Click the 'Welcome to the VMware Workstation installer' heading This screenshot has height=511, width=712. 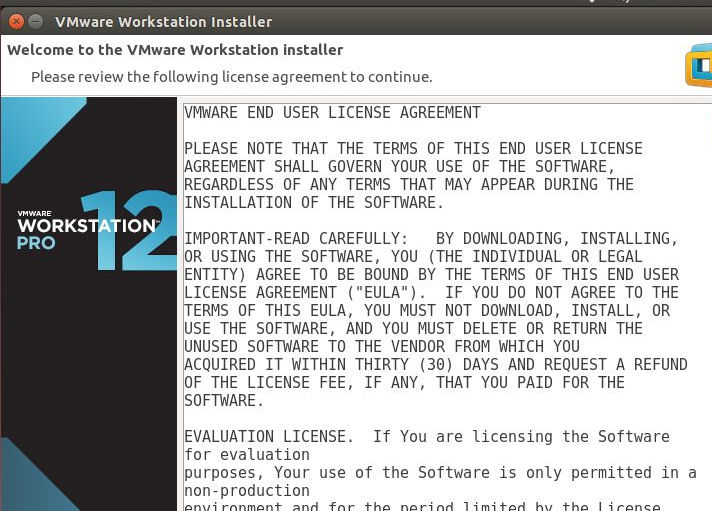click(x=175, y=50)
